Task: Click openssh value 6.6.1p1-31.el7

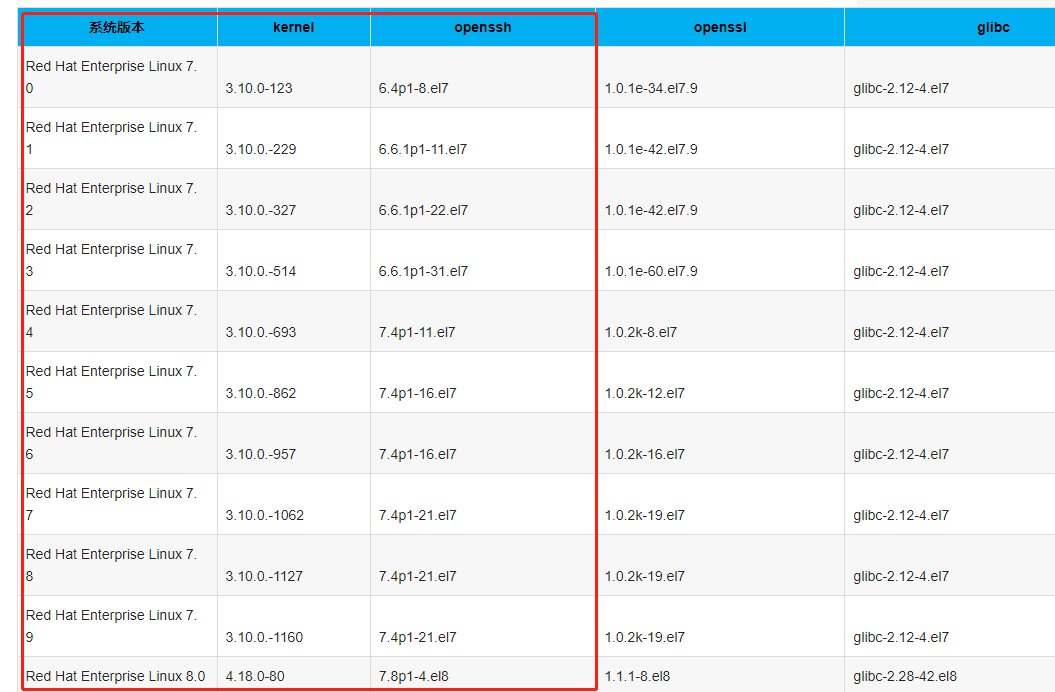Action: tap(423, 271)
